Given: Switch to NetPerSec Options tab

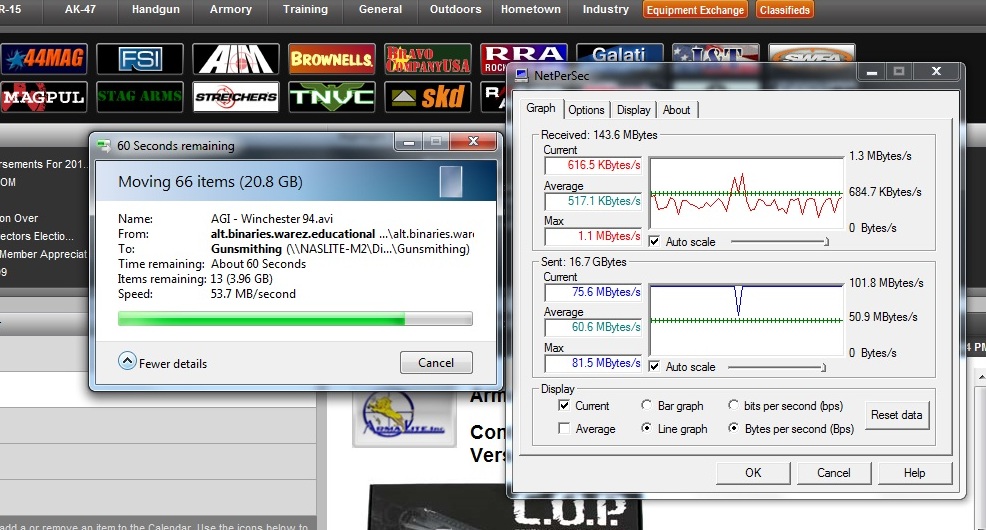Looking at the screenshot, I should (586, 110).
